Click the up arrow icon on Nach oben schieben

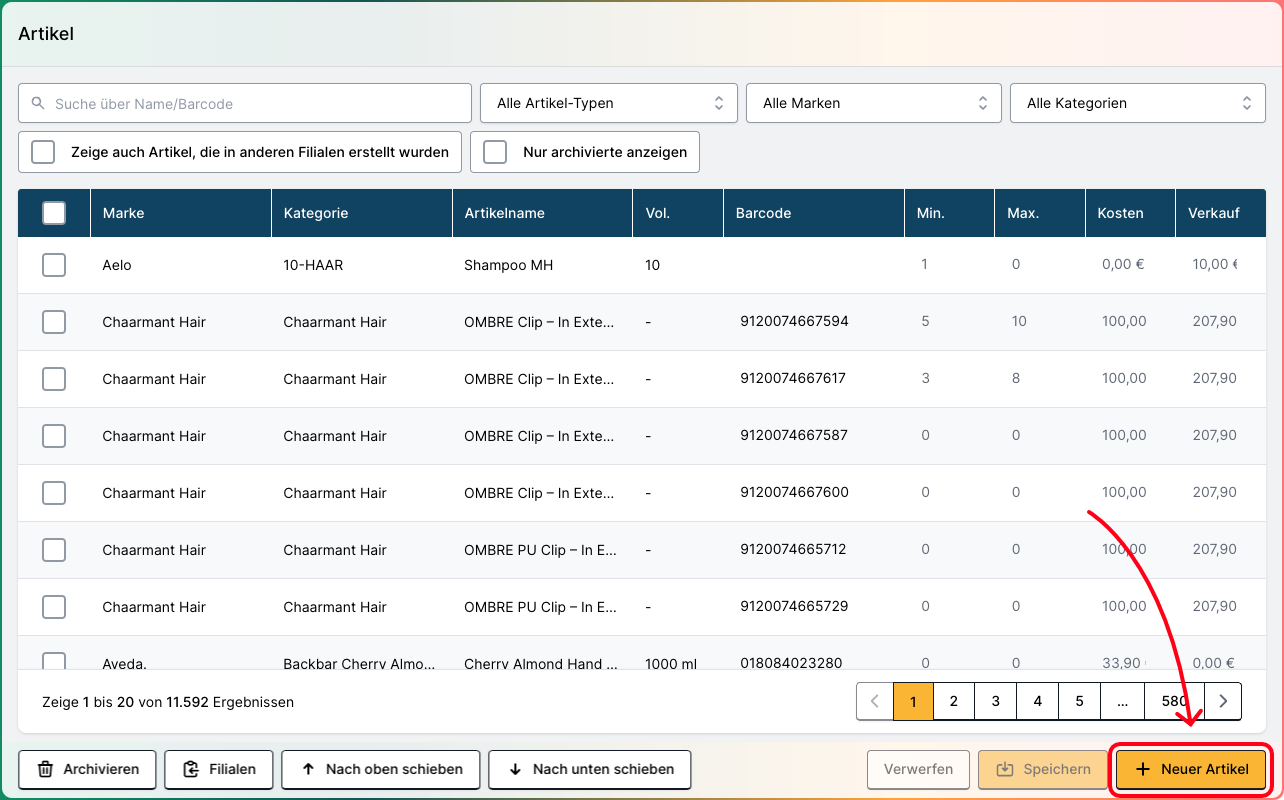[308, 769]
